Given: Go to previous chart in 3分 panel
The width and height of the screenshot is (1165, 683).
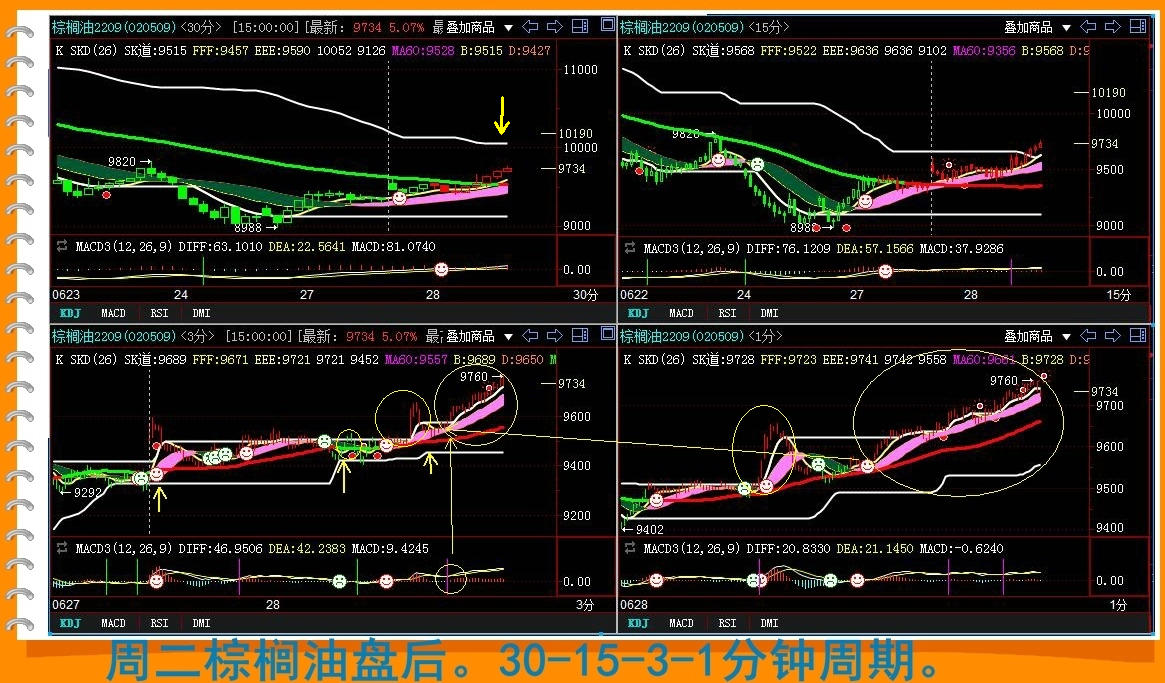Looking at the screenshot, I should click(530, 336).
